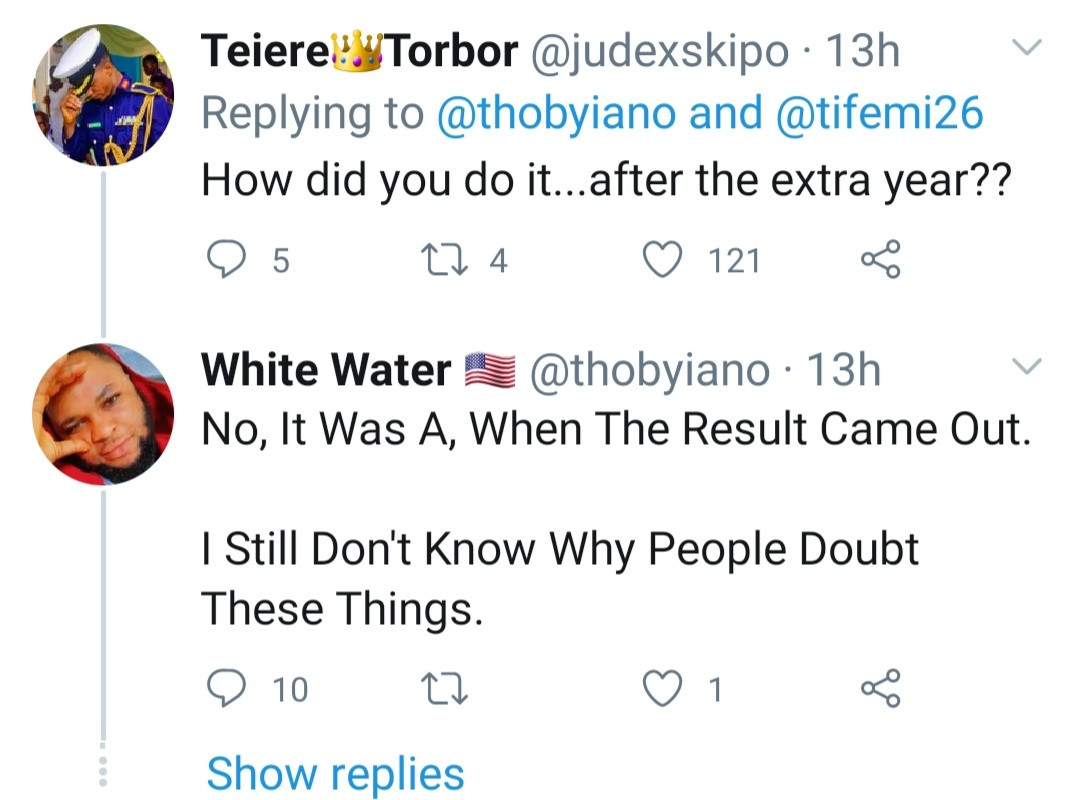
Task: Expand the chevron menu on White Water's tweet
Action: pos(1027,367)
